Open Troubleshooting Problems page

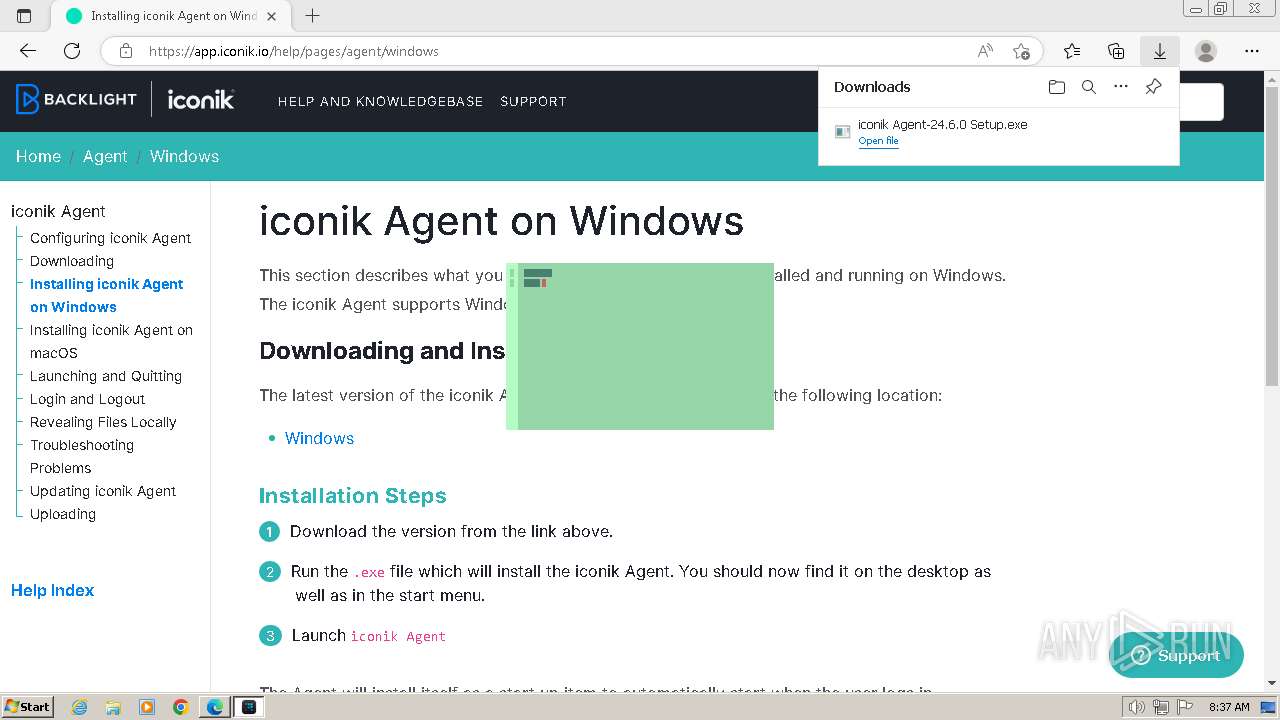(x=82, y=456)
